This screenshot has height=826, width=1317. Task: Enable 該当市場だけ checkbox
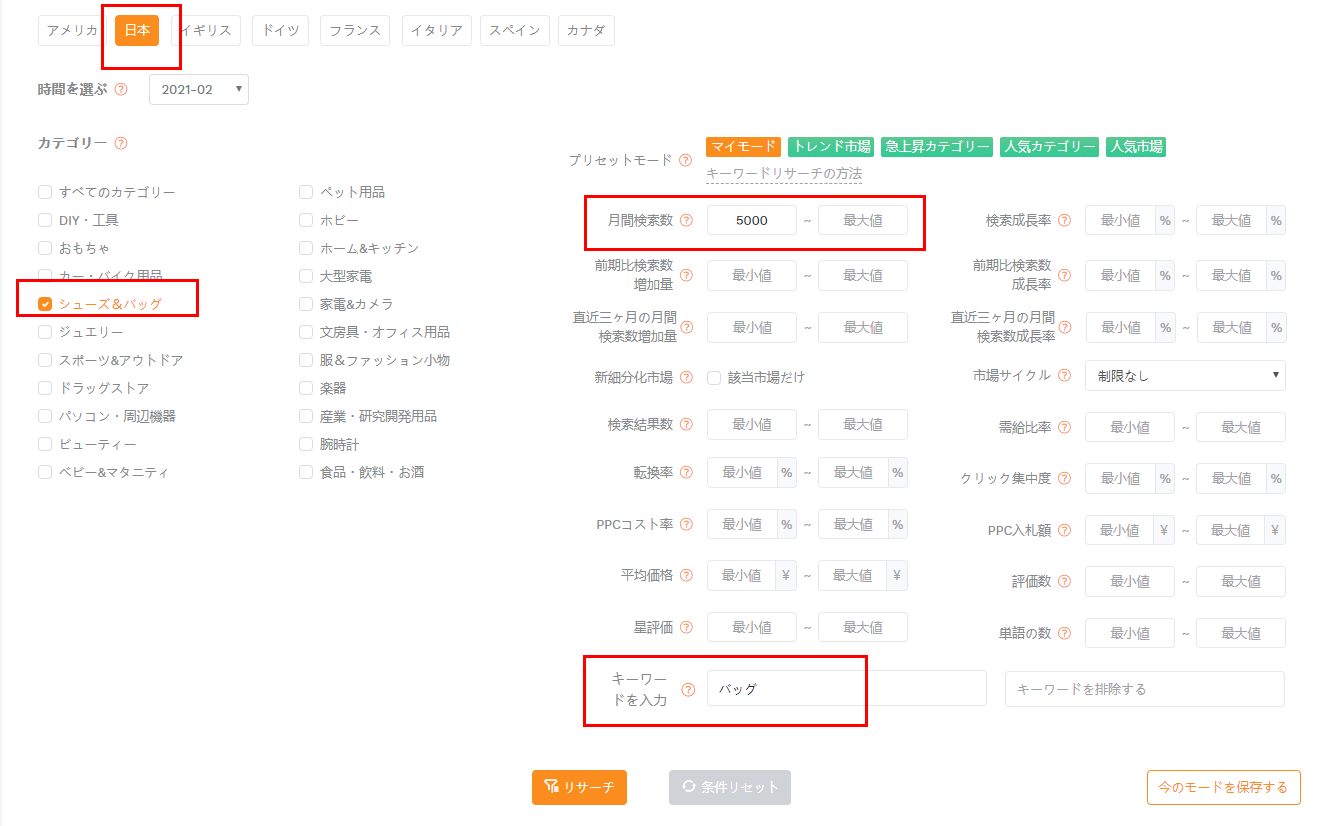pyautogui.click(x=714, y=377)
